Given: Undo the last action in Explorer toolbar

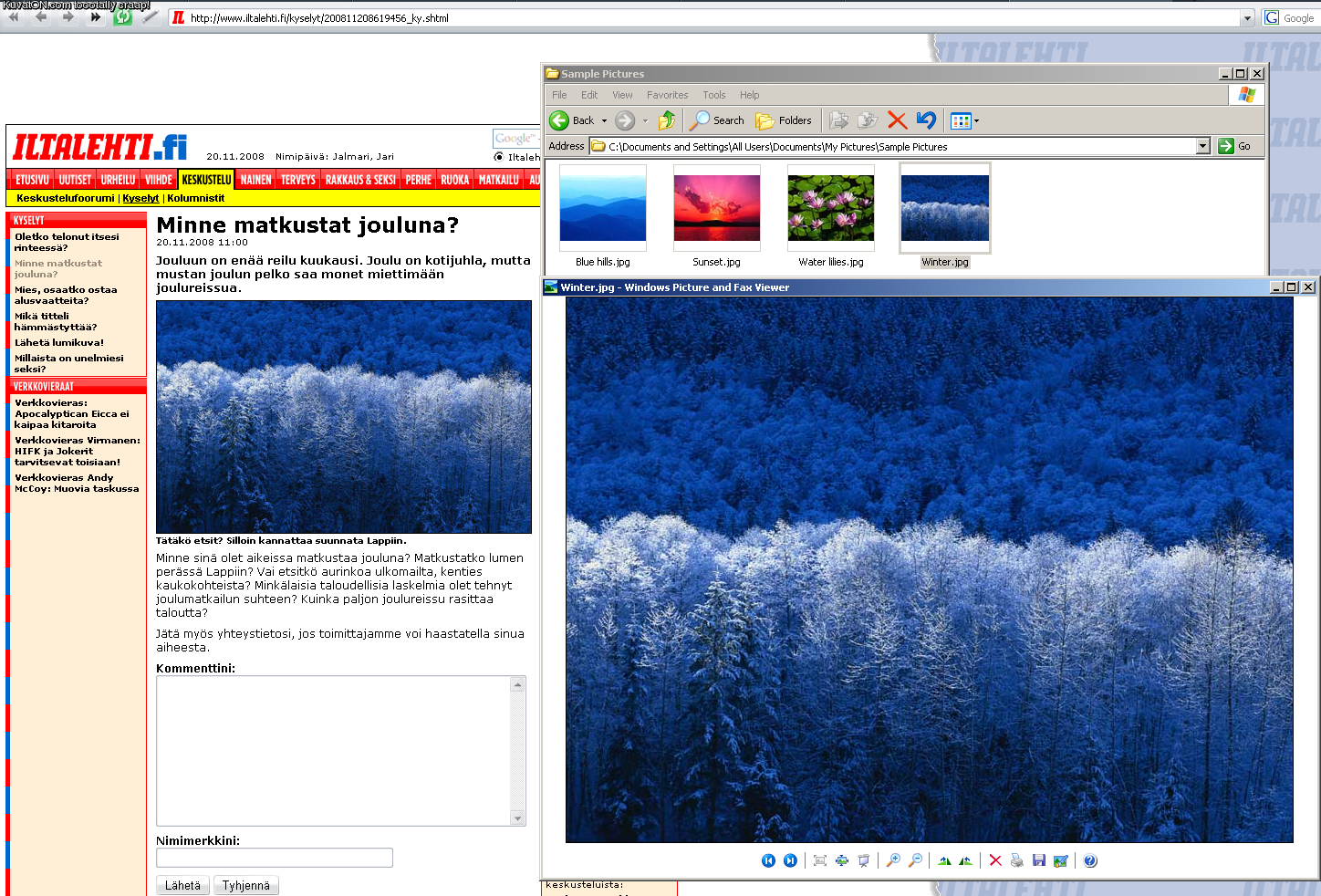Looking at the screenshot, I should (x=926, y=120).
